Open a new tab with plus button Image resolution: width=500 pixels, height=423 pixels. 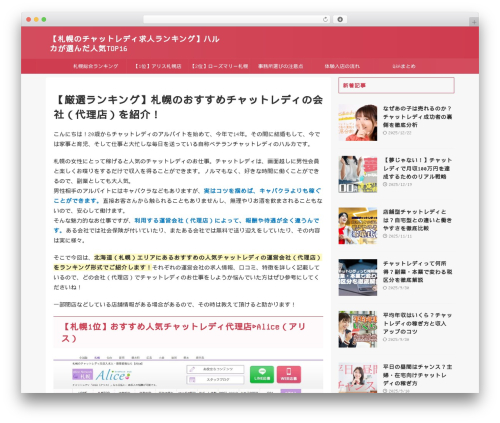point(474,22)
